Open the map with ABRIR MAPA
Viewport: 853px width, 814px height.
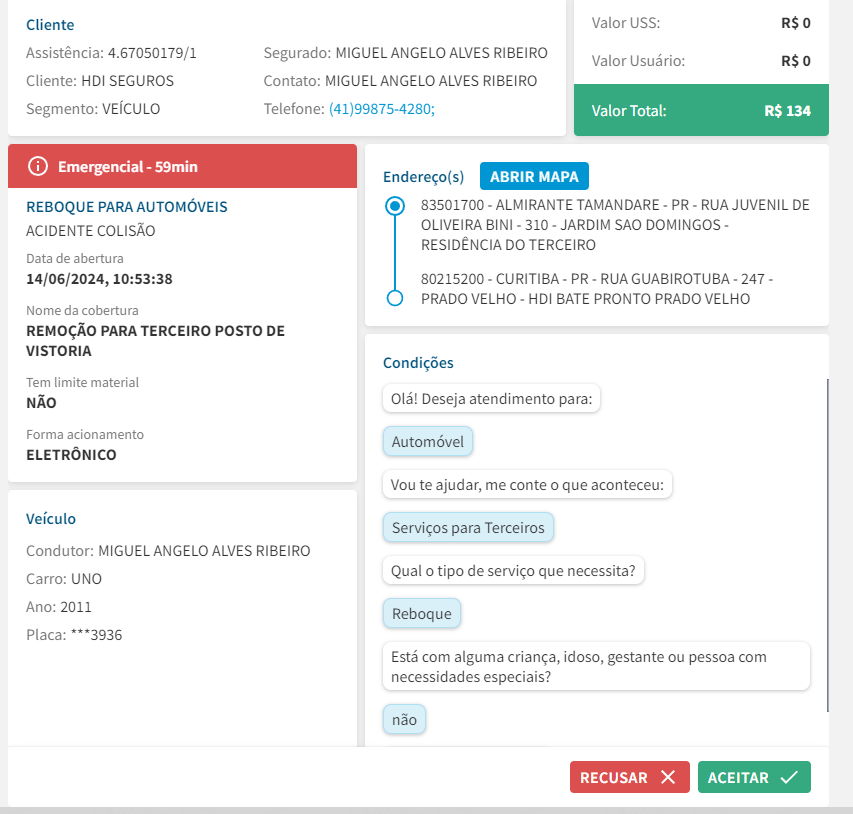coord(534,176)
